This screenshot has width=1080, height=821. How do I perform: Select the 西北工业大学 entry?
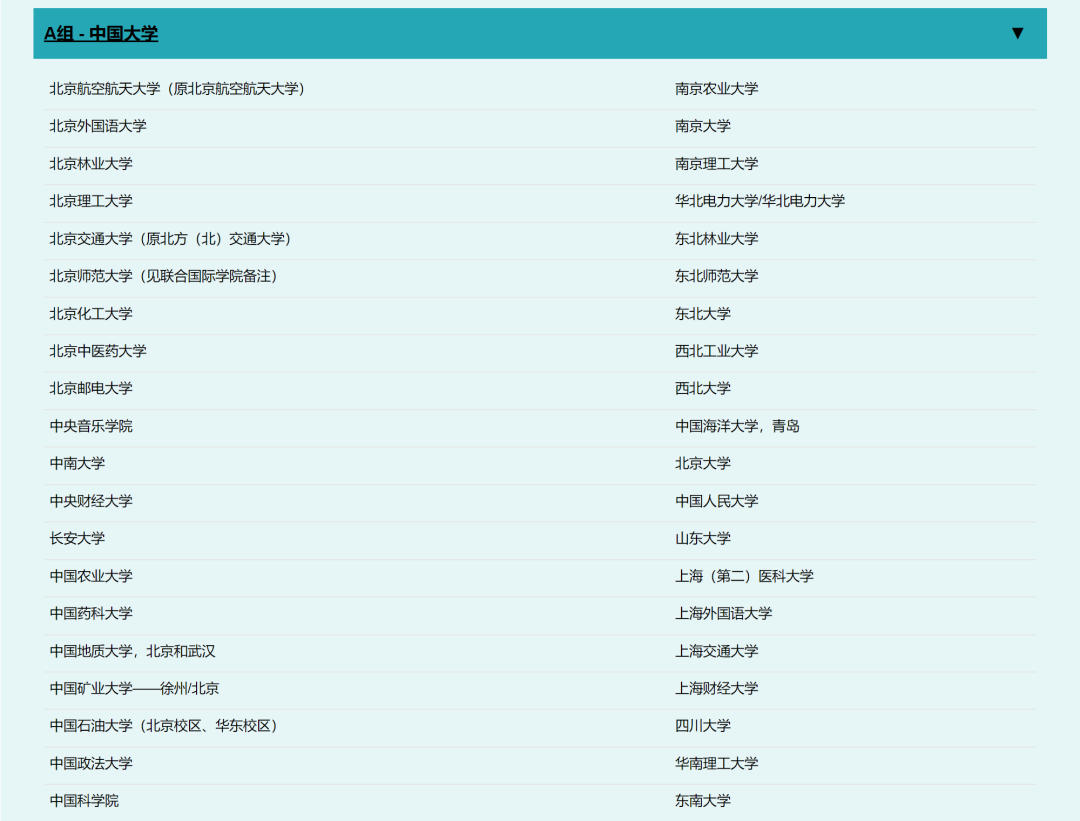tap(716, 351)
